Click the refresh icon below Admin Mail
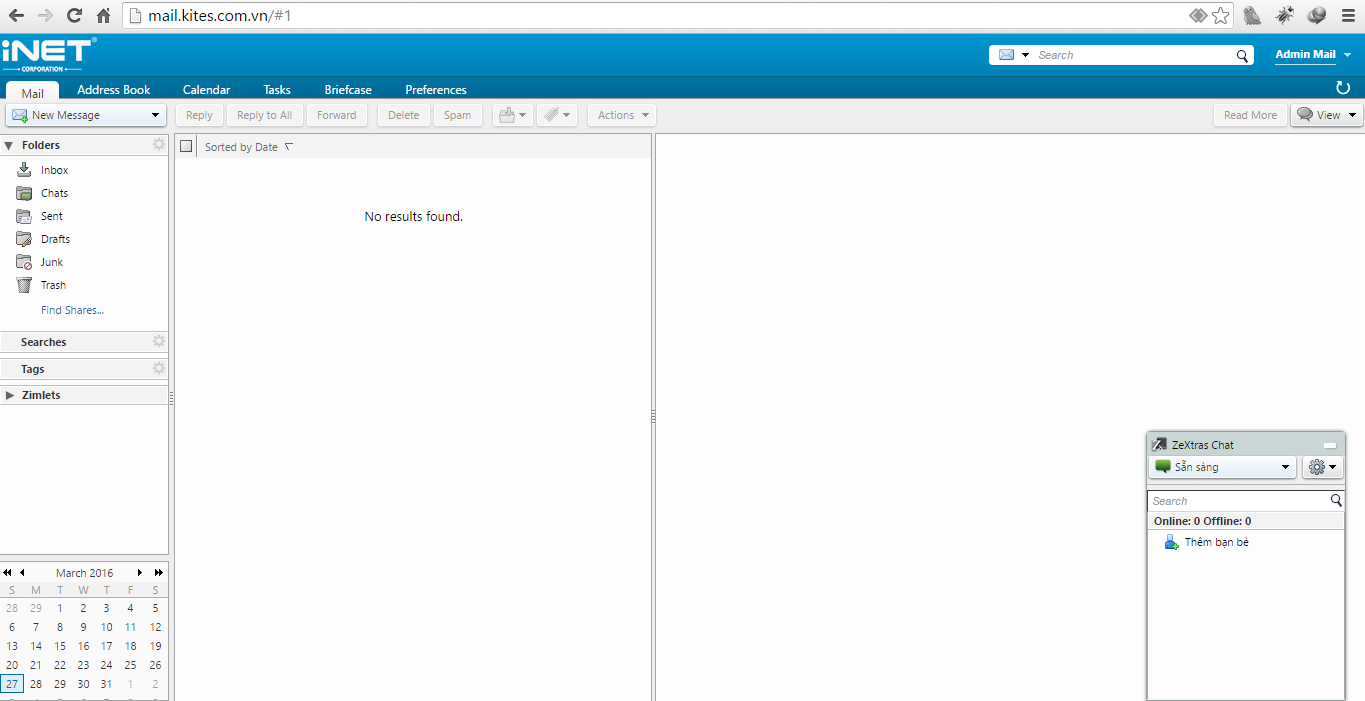The image size is (1365, 701). point(1343,88)
